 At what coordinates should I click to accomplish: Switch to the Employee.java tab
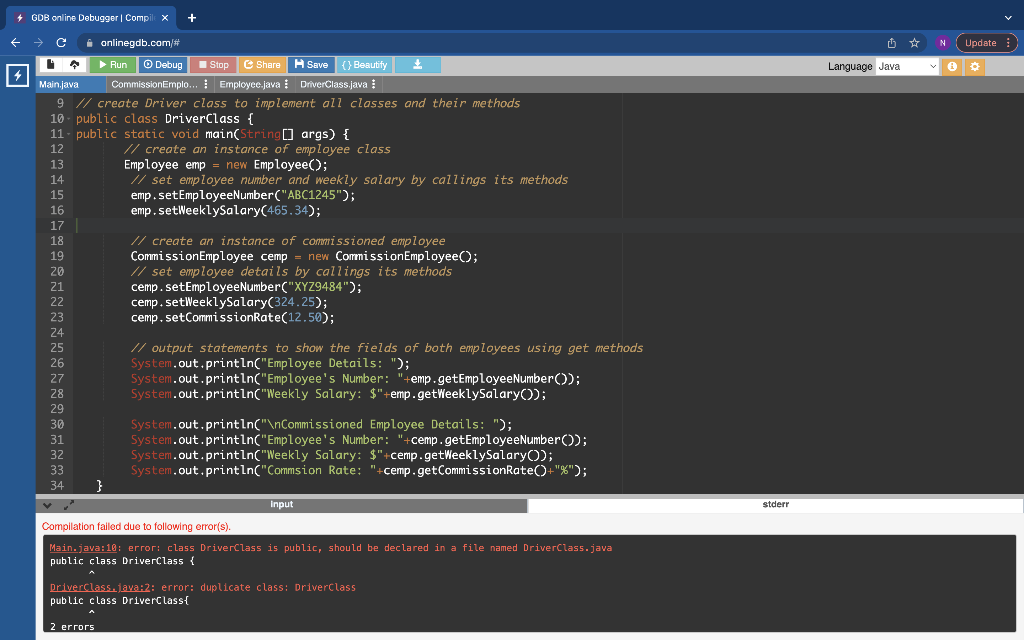point(249,84)
